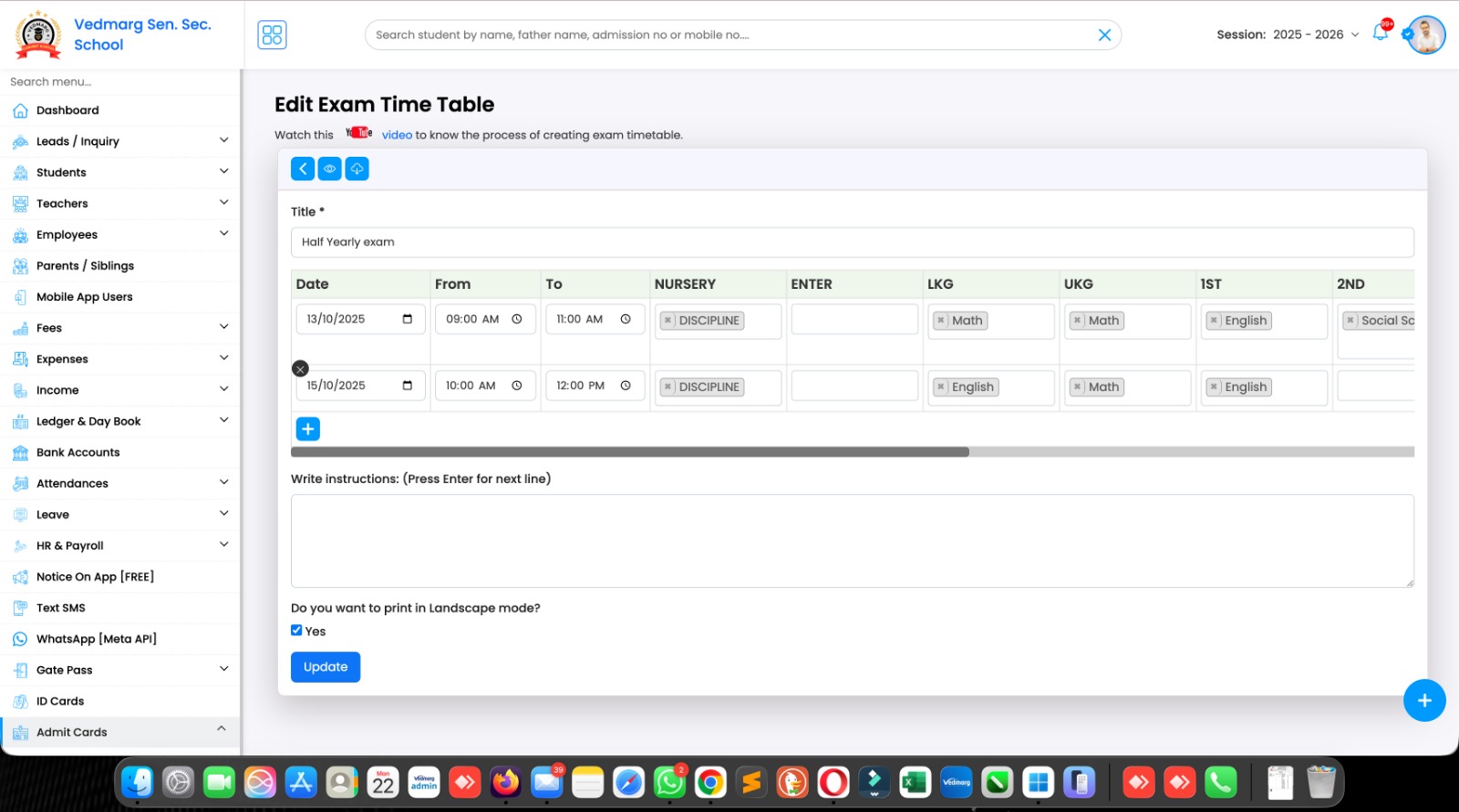Toggle the landscape mode Yes checkbox
1459x812 pixels.
(x=296, y=631)
